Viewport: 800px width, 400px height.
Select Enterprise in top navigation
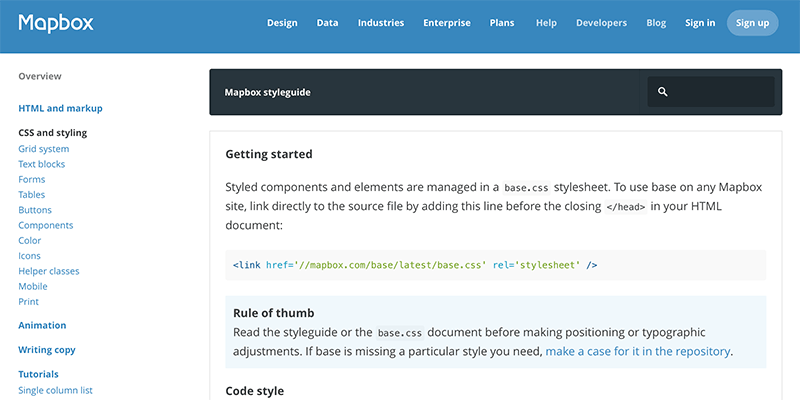click(447, 23)
